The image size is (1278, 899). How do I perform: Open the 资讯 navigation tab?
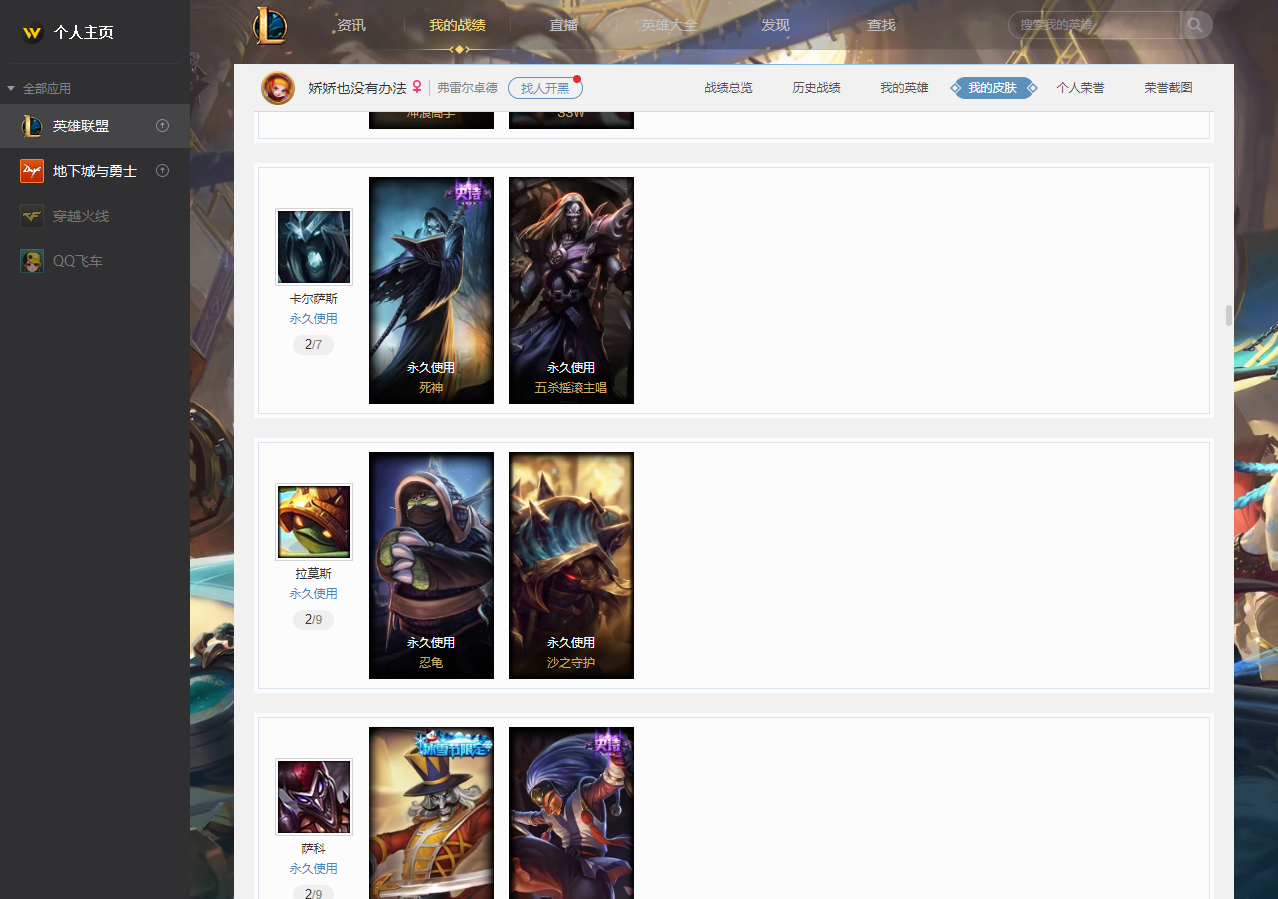click(352, 25)
